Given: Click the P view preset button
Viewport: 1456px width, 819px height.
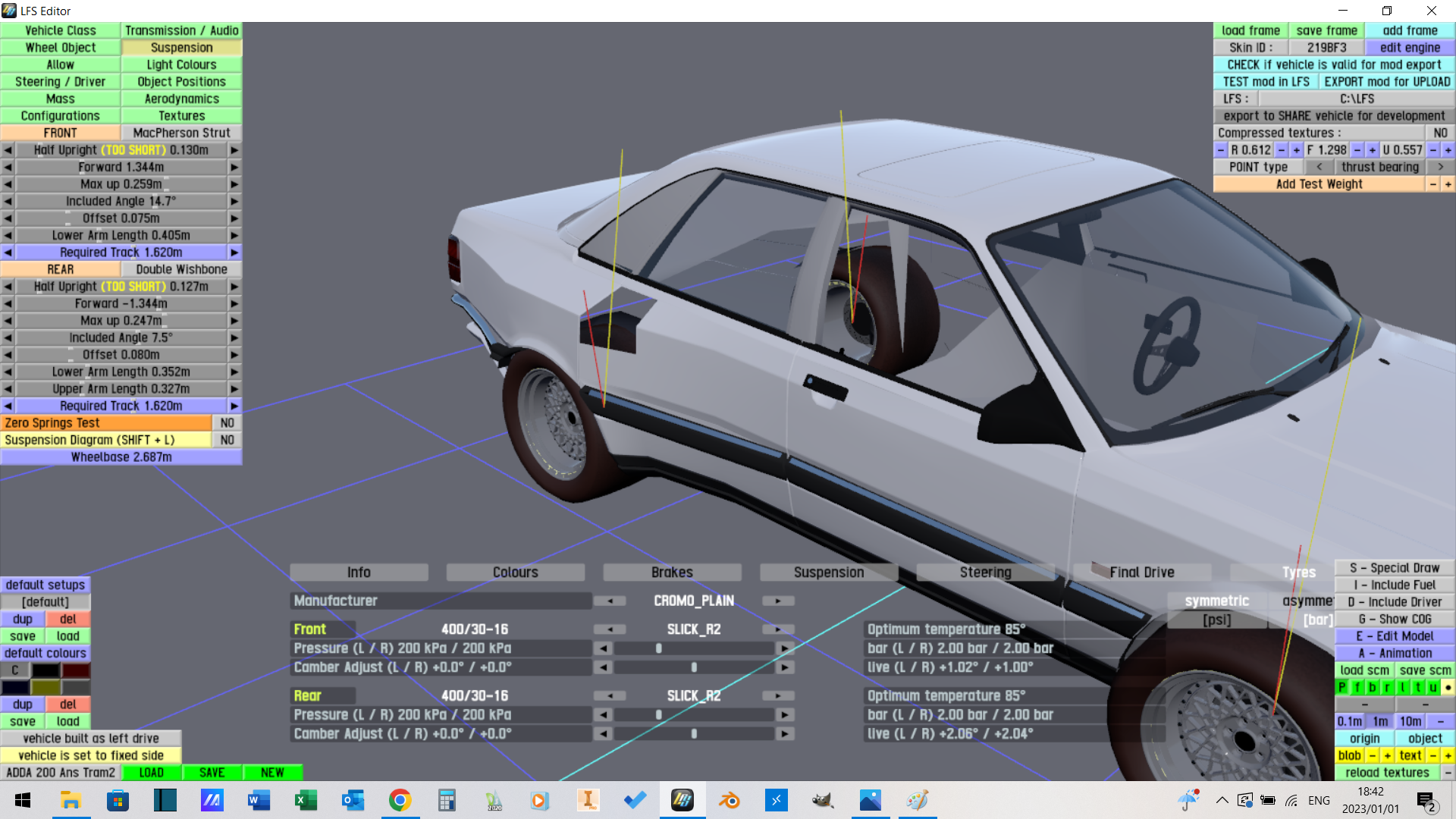Looking at the screenshot, I should tap(1341, 687).
